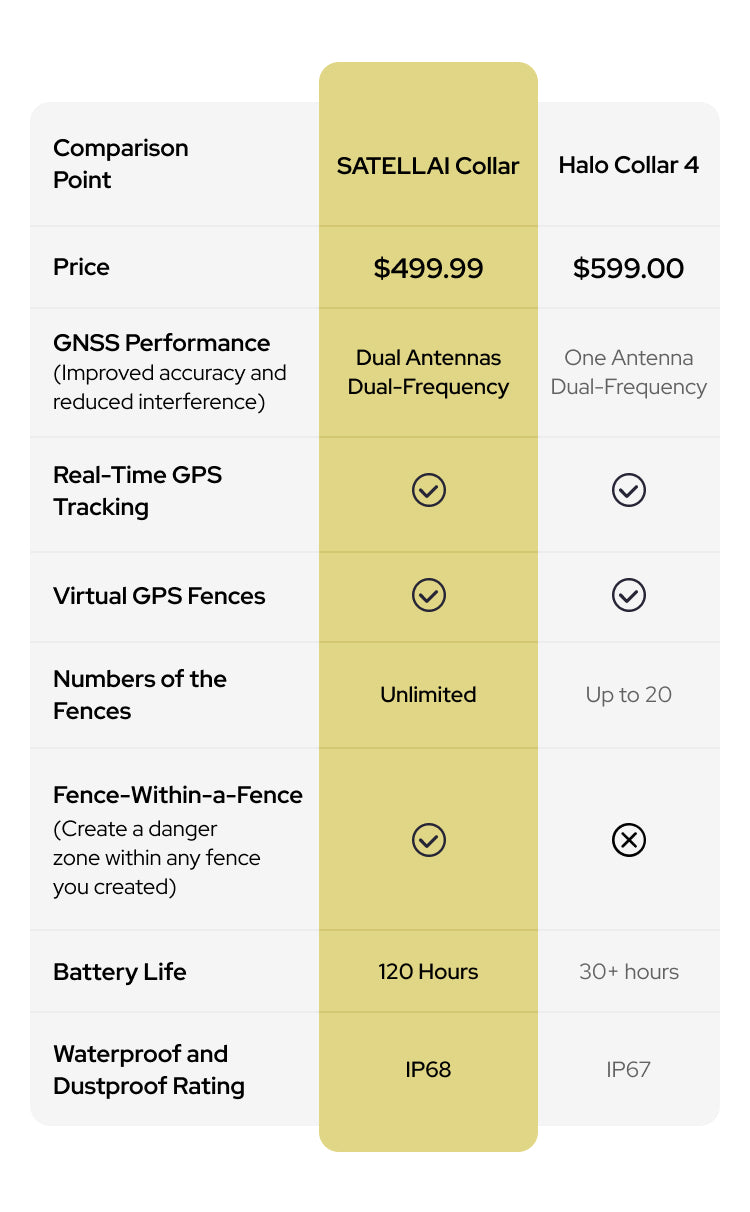This screenshot has width=750, height=1212.
Task: Click Halo Collar checkmark for Real-Time GPS Tracking
Action: click(628, 490)
